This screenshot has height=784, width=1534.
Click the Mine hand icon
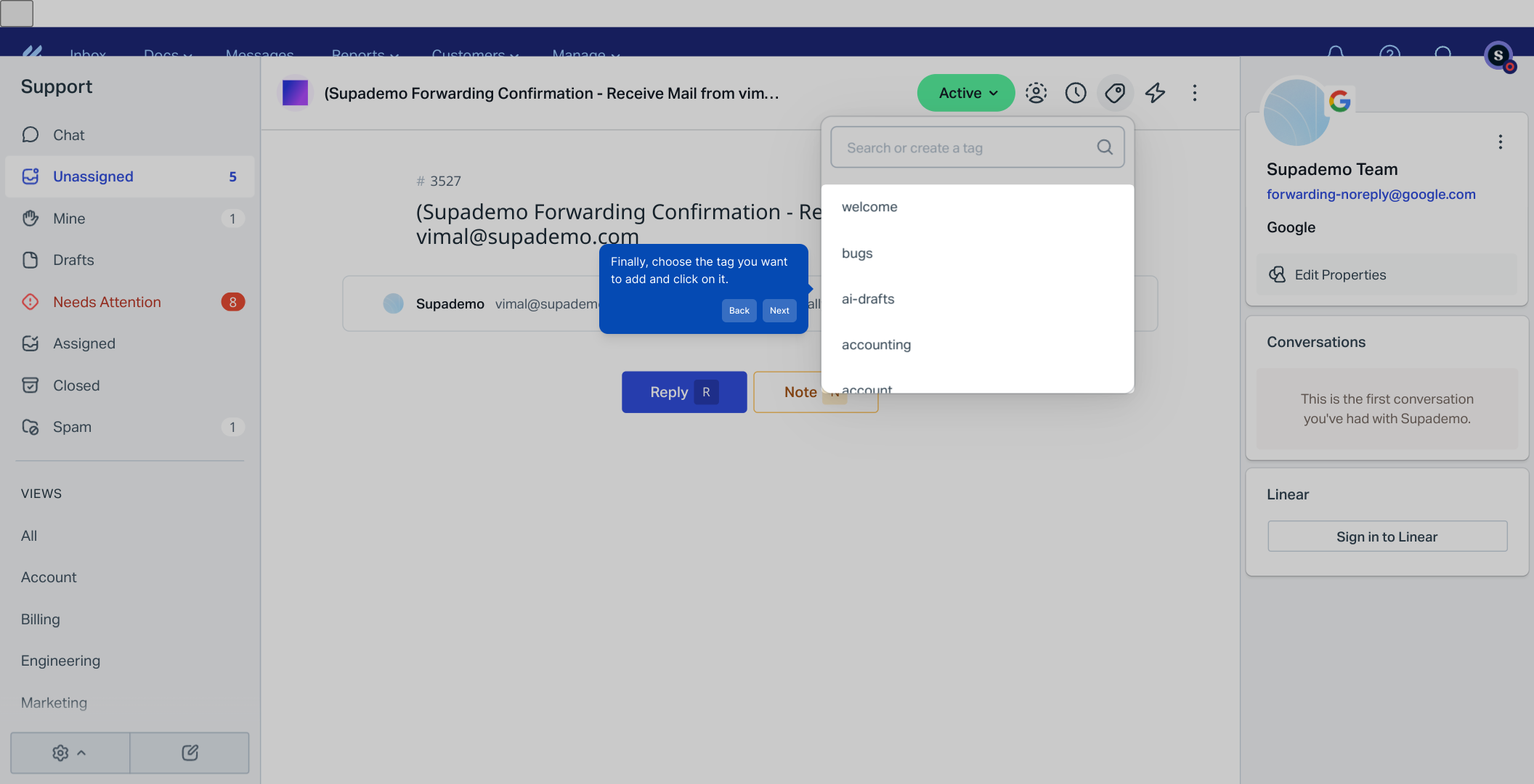(x=31, y=219)
